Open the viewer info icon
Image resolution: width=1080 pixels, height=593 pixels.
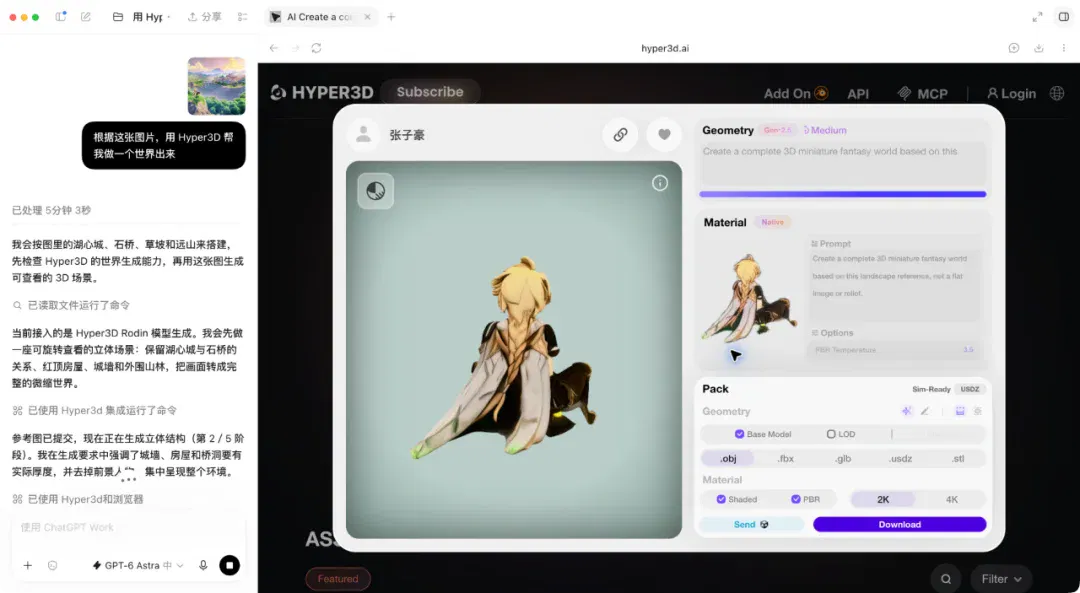pyautogui.click(x=660, y=183)
